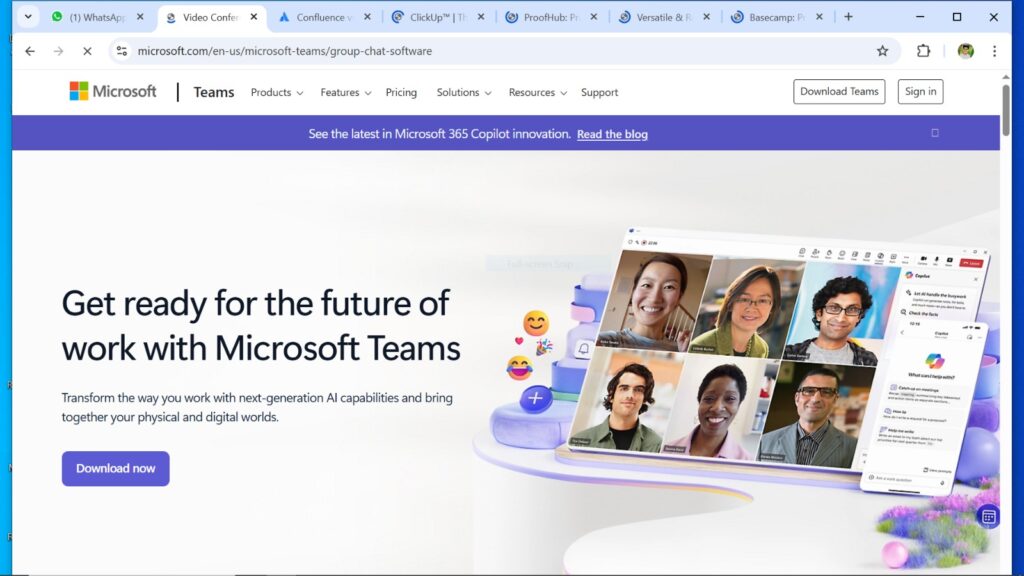Screen dimensions: 1024x576
Task: Open the Chrome profile avatar
Action: (966, 51)
